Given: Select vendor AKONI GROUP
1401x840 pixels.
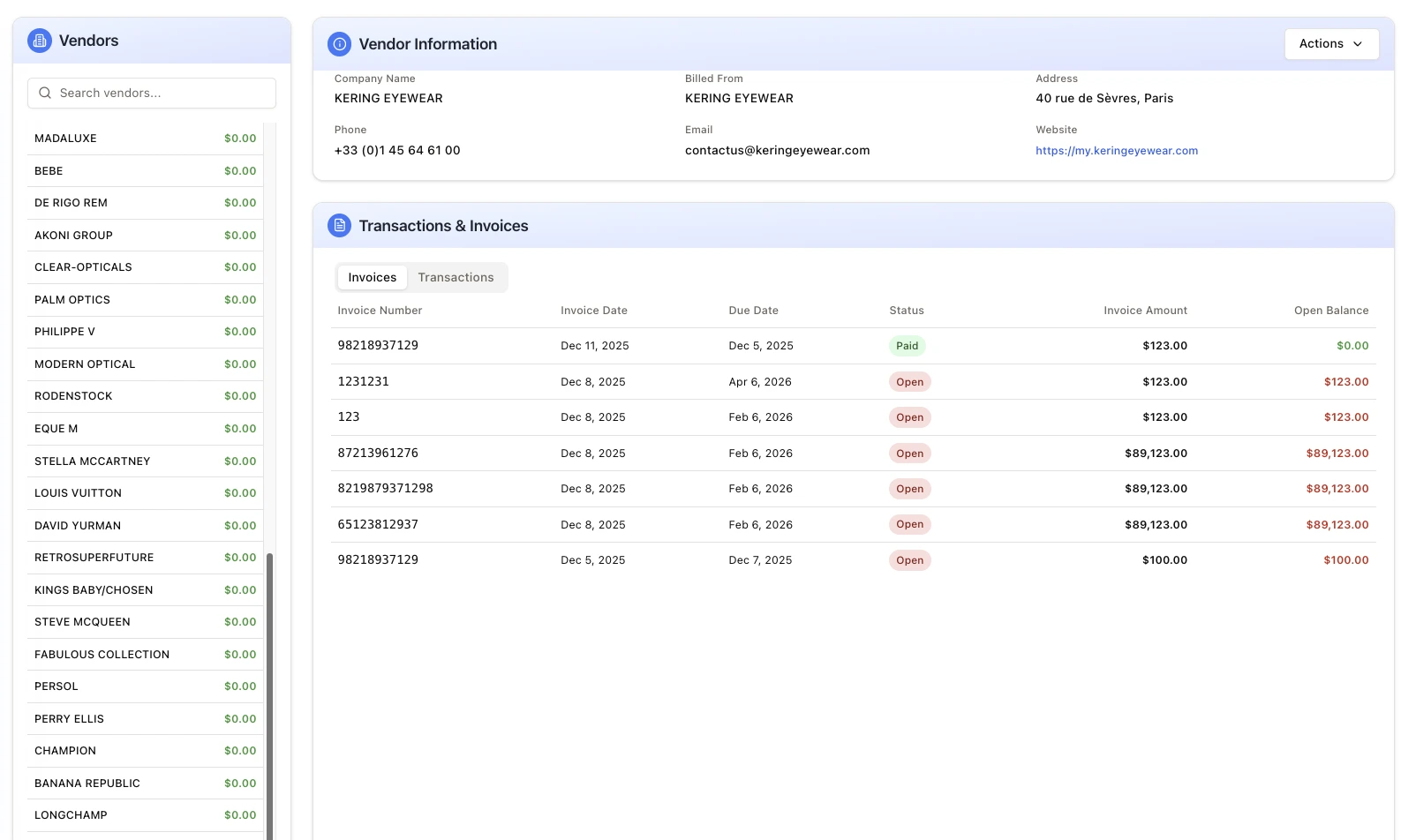Looking at the screenshot, I should [x=145, y=236].
